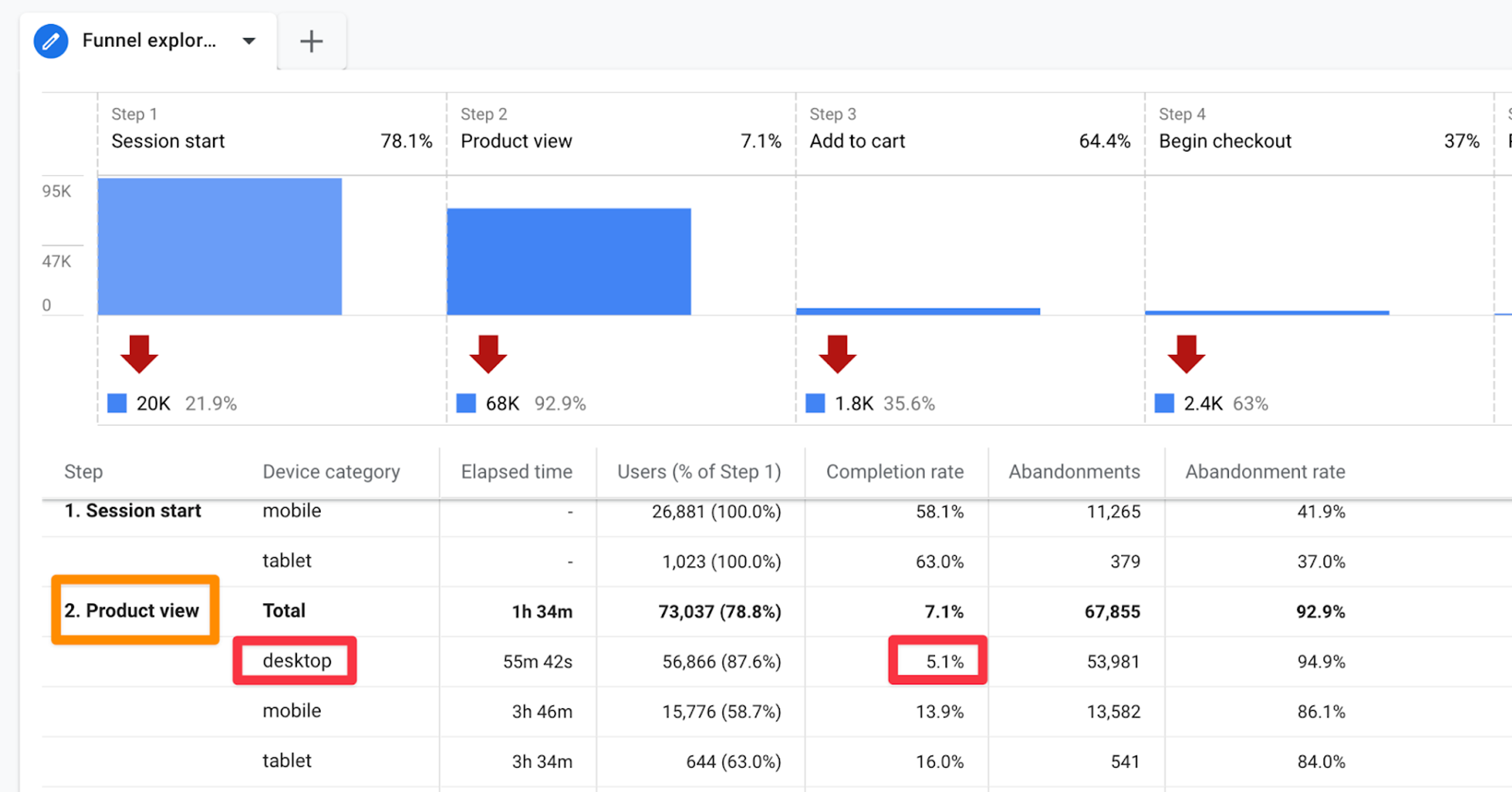
Task: Select the 2. Product view step row
Action: tap(132, 610)
